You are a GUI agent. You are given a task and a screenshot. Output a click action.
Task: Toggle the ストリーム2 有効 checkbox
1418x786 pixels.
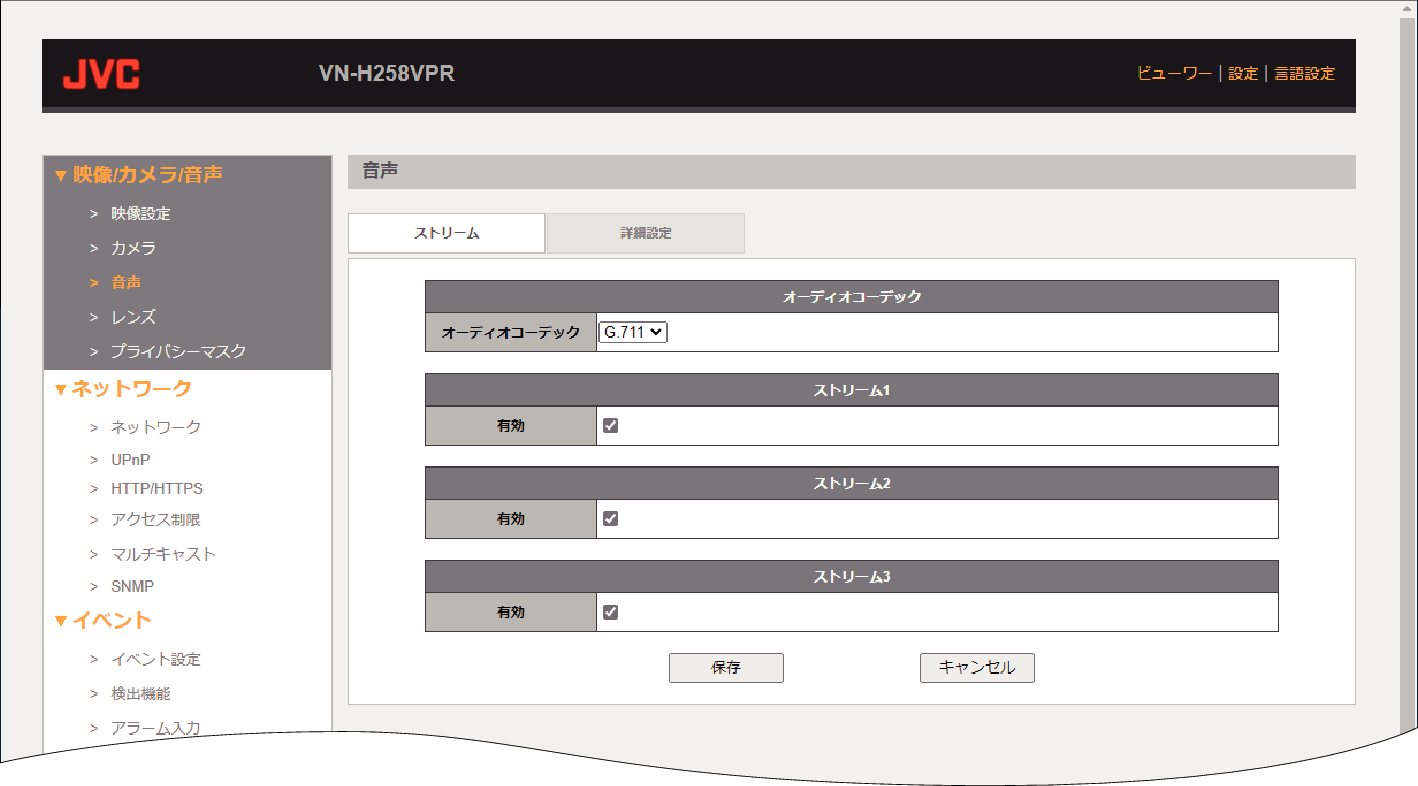coord(611,518)
